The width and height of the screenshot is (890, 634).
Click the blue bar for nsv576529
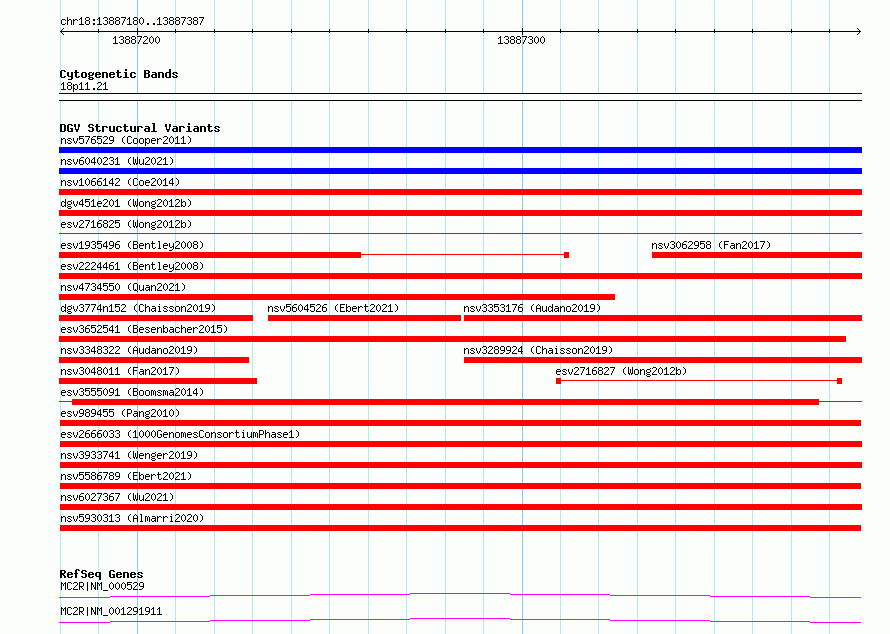460,150
